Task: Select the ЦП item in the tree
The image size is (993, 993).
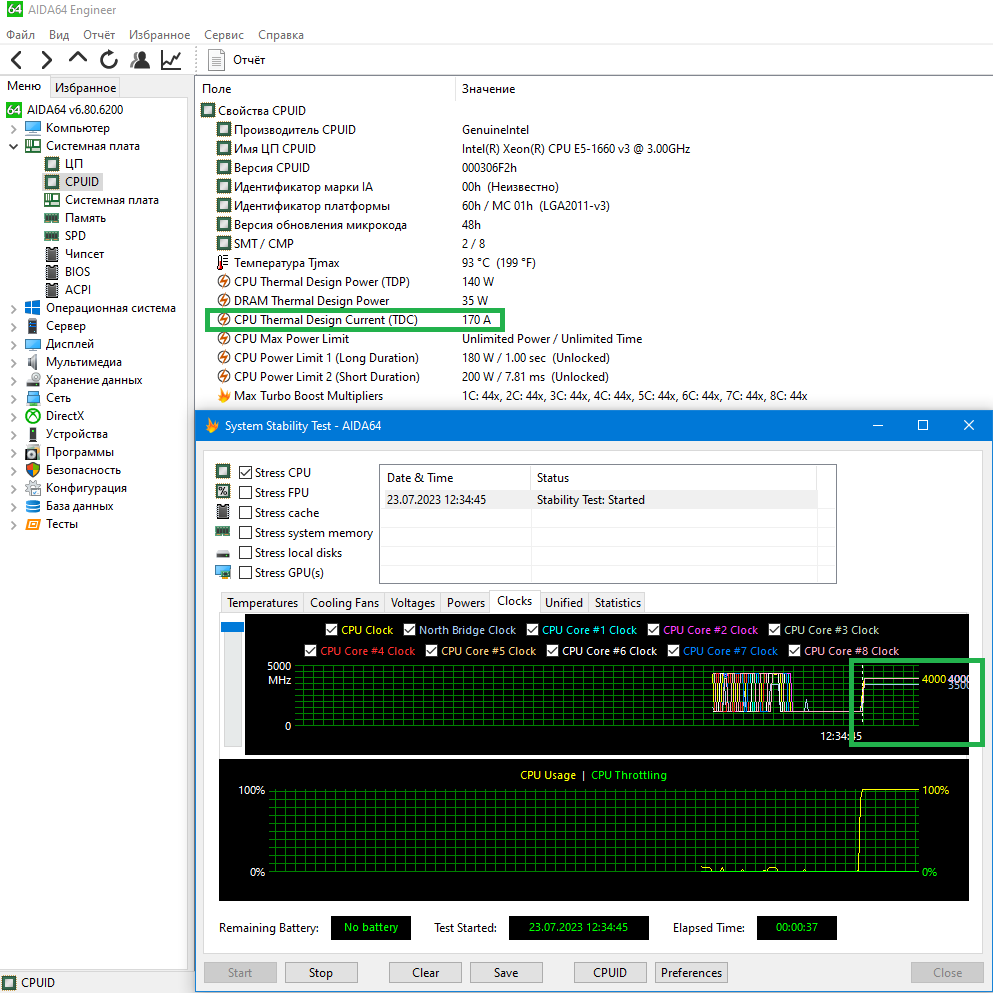Action: tap(73, 164)
